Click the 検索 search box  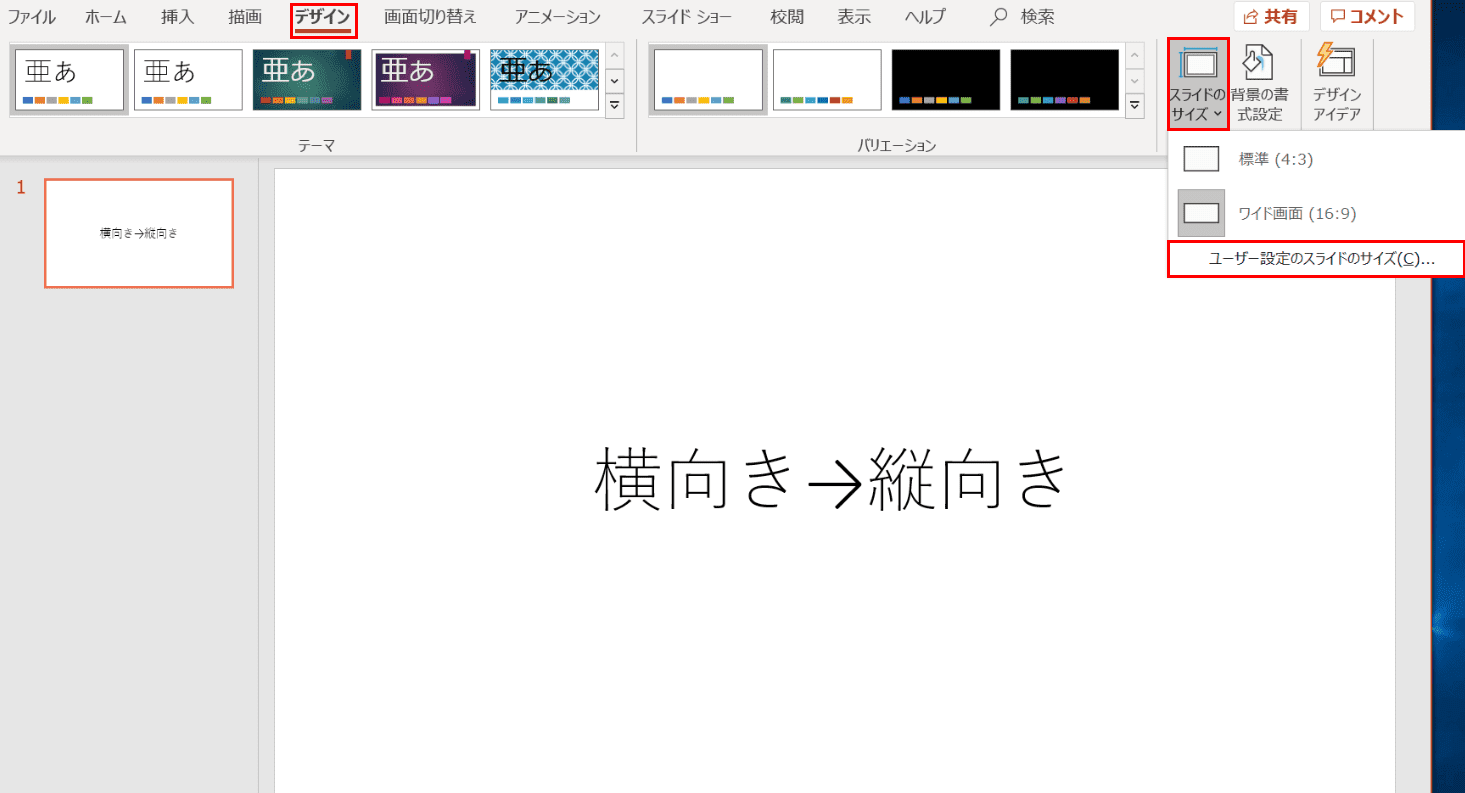click(1022, 17)
